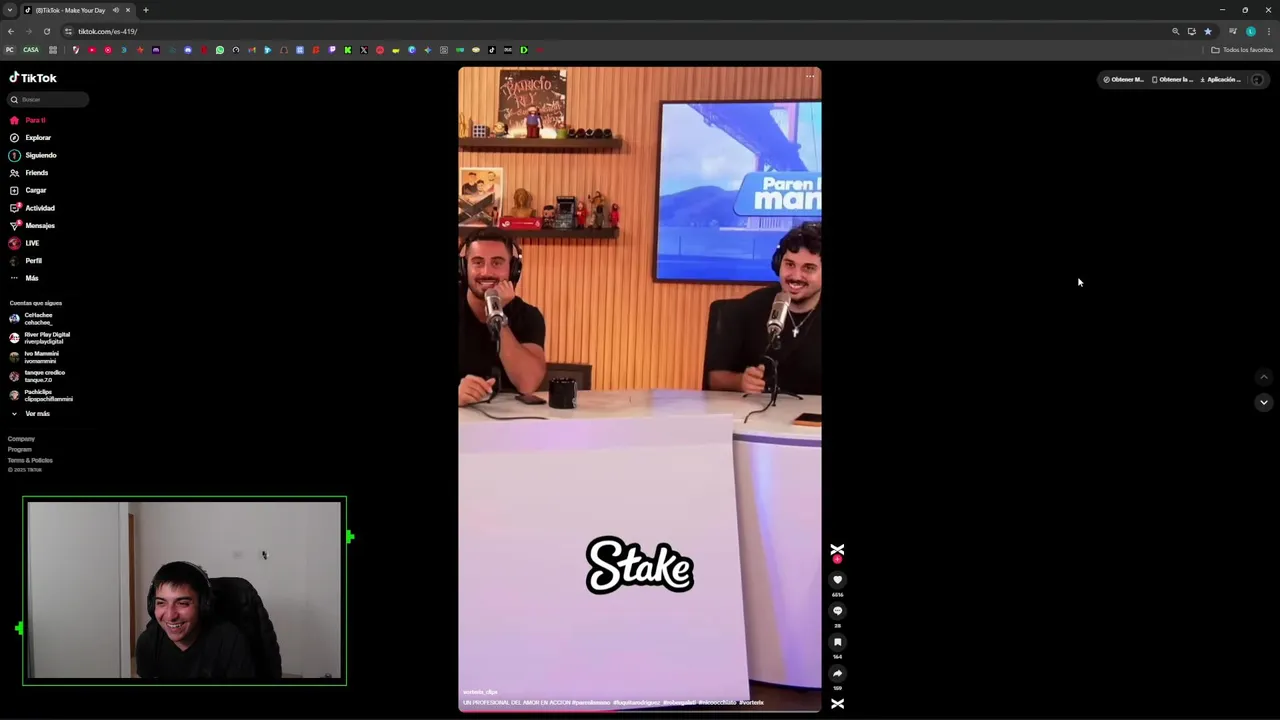
Task: Mute the TikTok tab audio
Action: point(116,10)
